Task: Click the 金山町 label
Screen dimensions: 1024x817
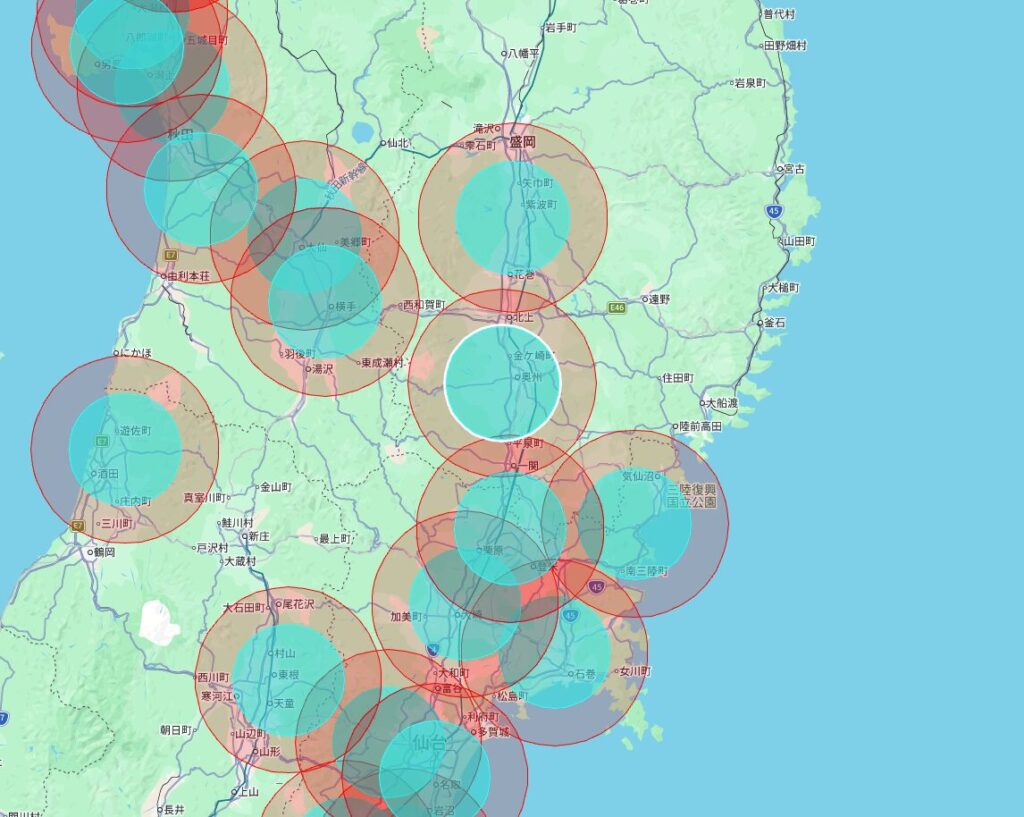Action: click(274, 487)
